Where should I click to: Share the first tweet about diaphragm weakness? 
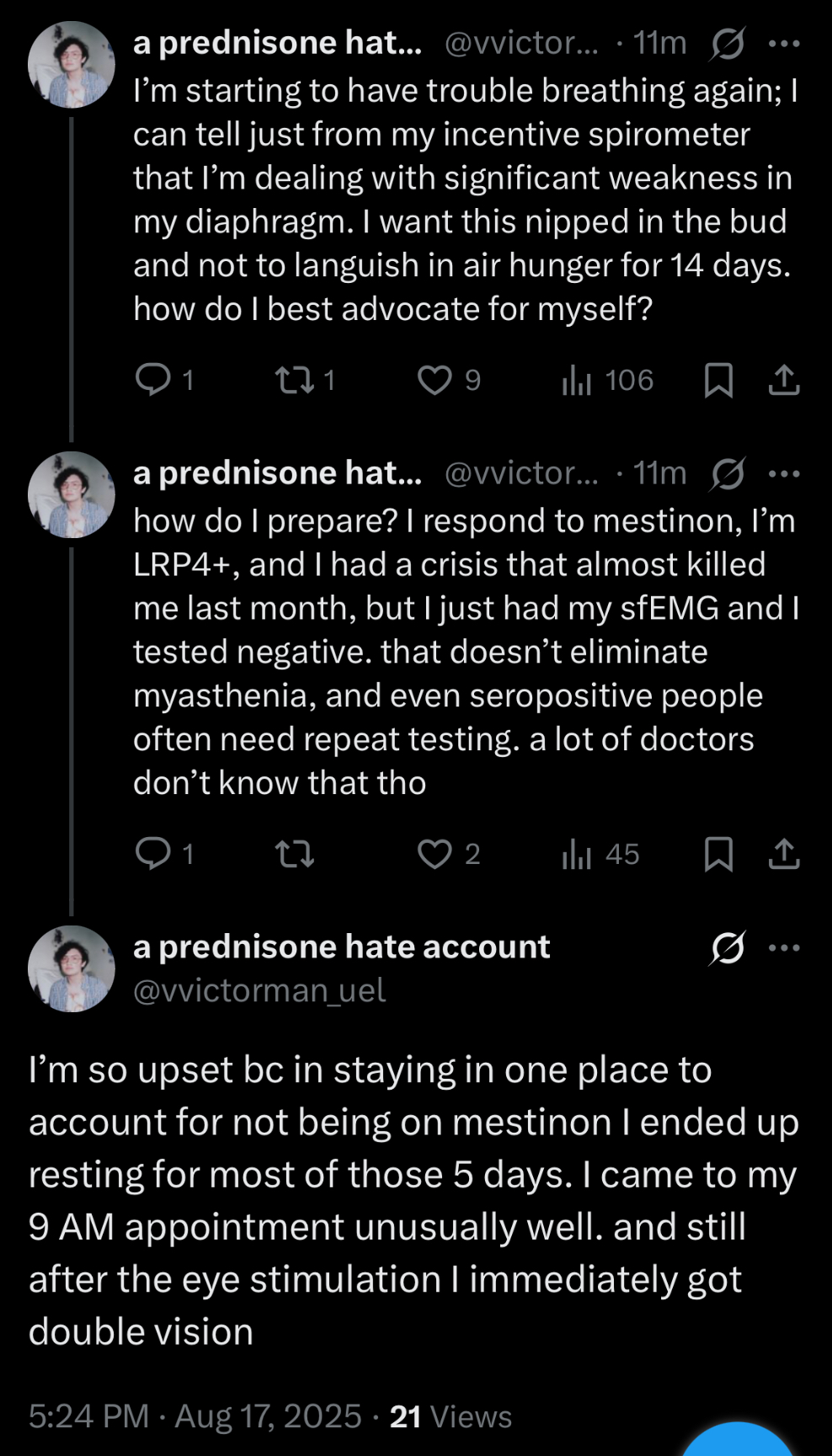[784, 380]
